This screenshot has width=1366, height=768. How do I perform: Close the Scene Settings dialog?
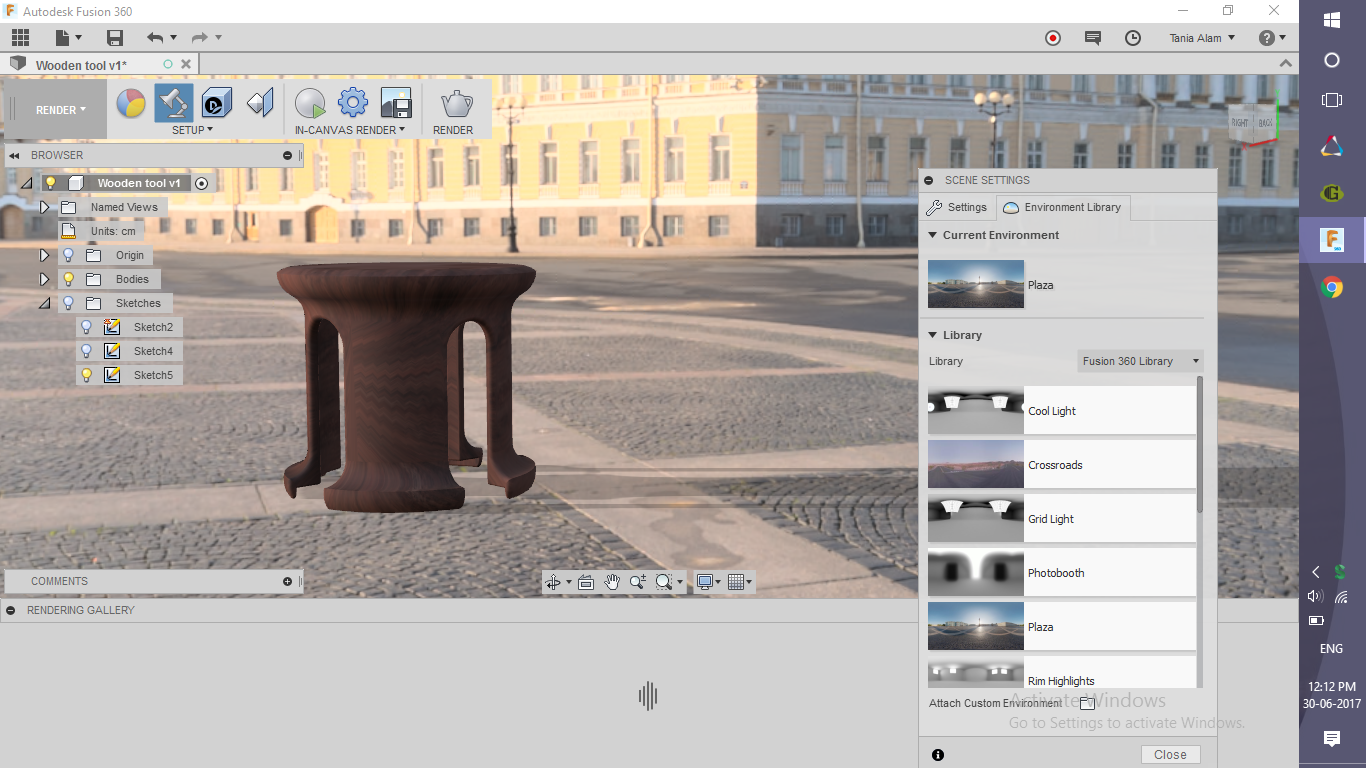coord(1170,755)
